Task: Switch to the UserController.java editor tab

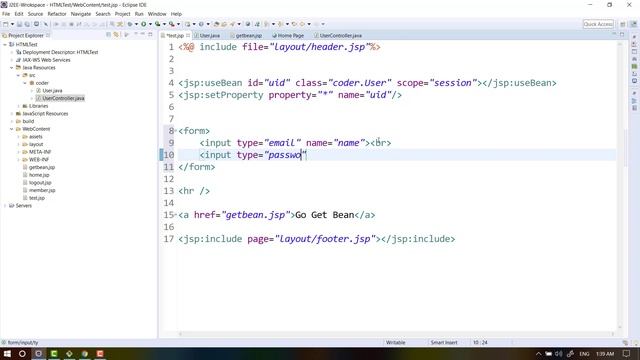Action: tap(338, 36)
